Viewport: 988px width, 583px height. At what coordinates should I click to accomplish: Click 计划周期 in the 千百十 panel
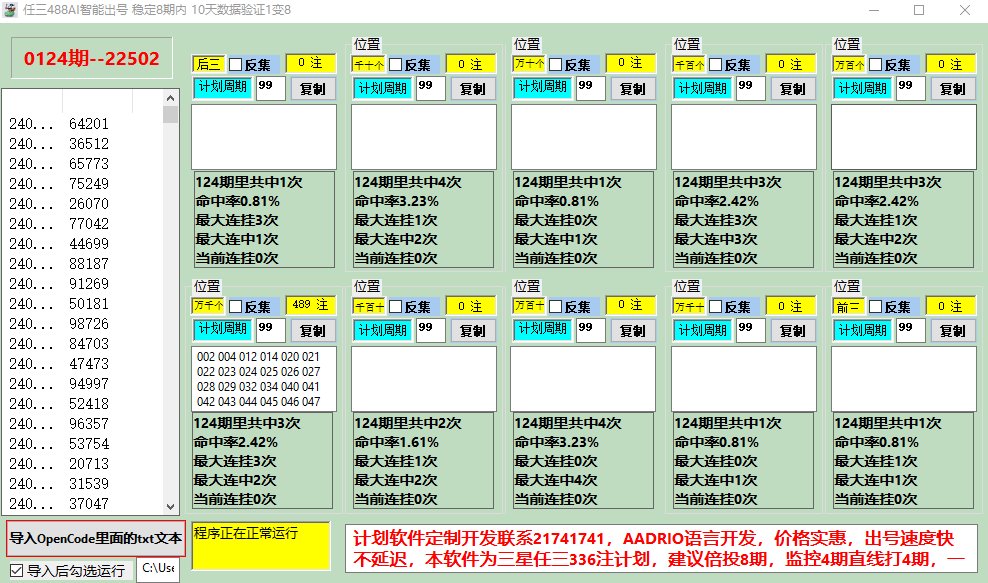[382, 330]
